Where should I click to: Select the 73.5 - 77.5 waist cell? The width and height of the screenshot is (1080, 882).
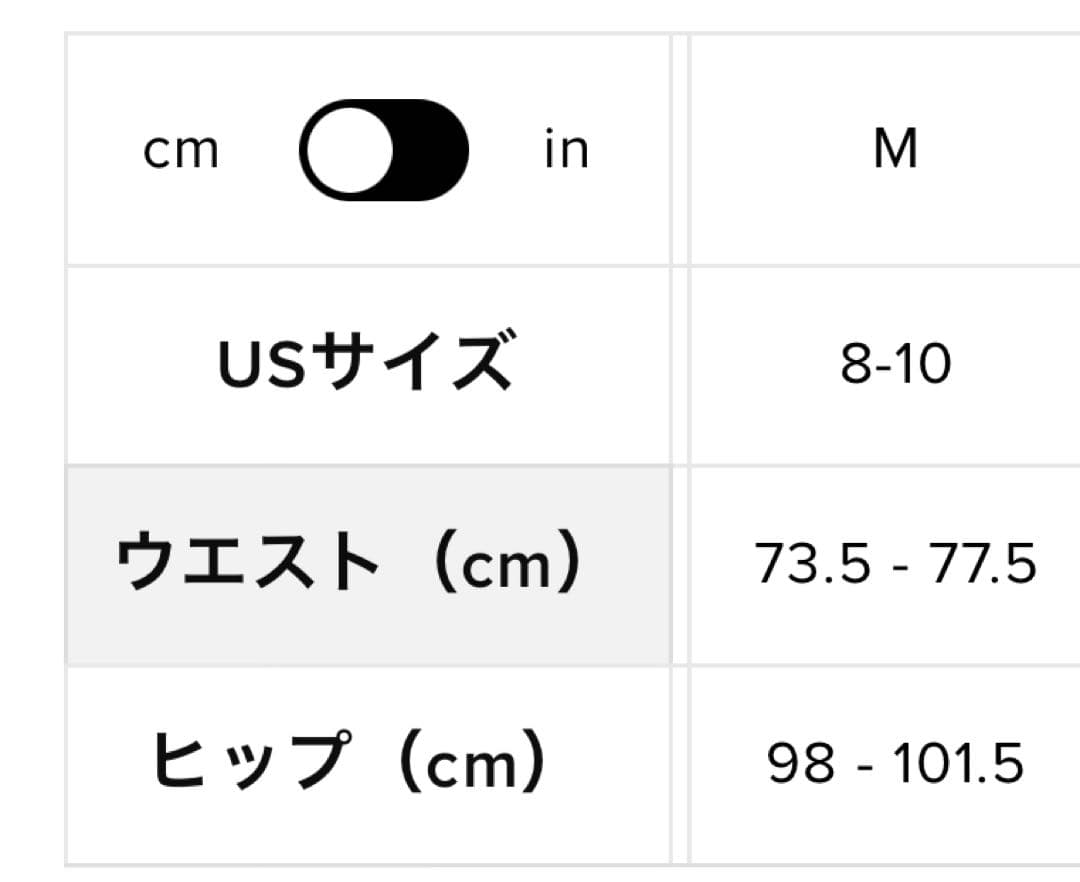click(x=895, y=565)
